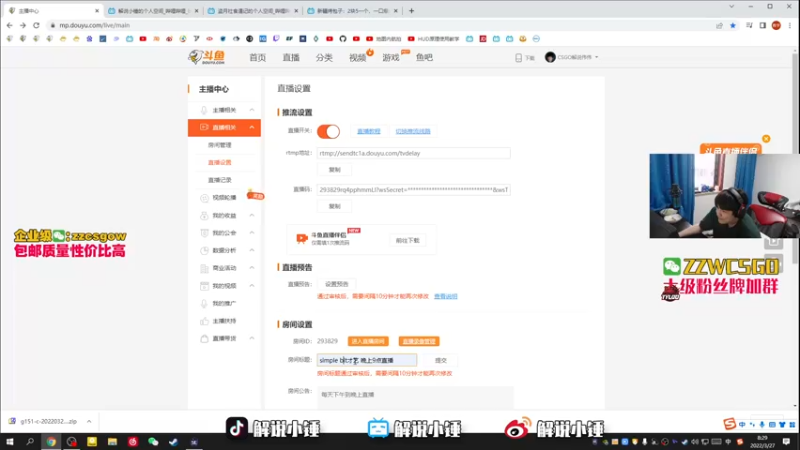Select 房间管理 in the sidebar
Screen dimensions: 800x450
coord(219,145)
